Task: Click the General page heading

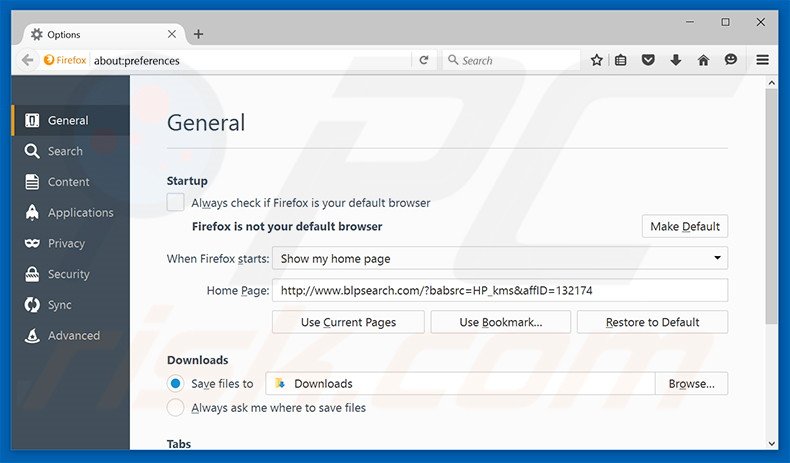Action: pyautogui.click(x=206, y=122)
